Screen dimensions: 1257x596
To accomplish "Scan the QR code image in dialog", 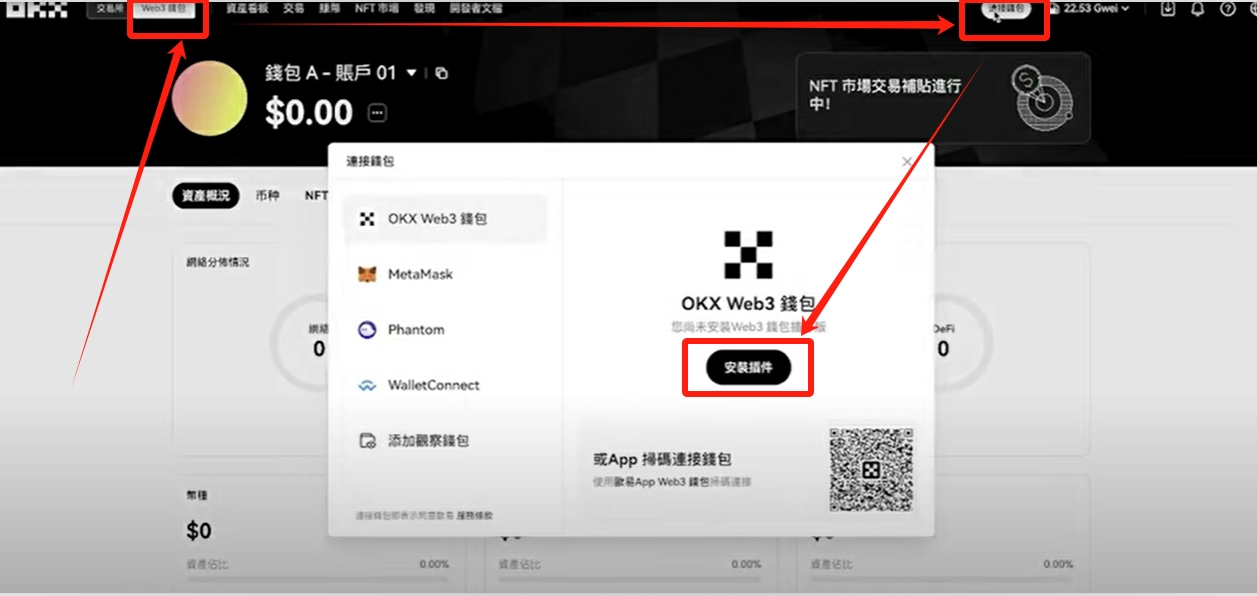I will (x=871, y=469).
